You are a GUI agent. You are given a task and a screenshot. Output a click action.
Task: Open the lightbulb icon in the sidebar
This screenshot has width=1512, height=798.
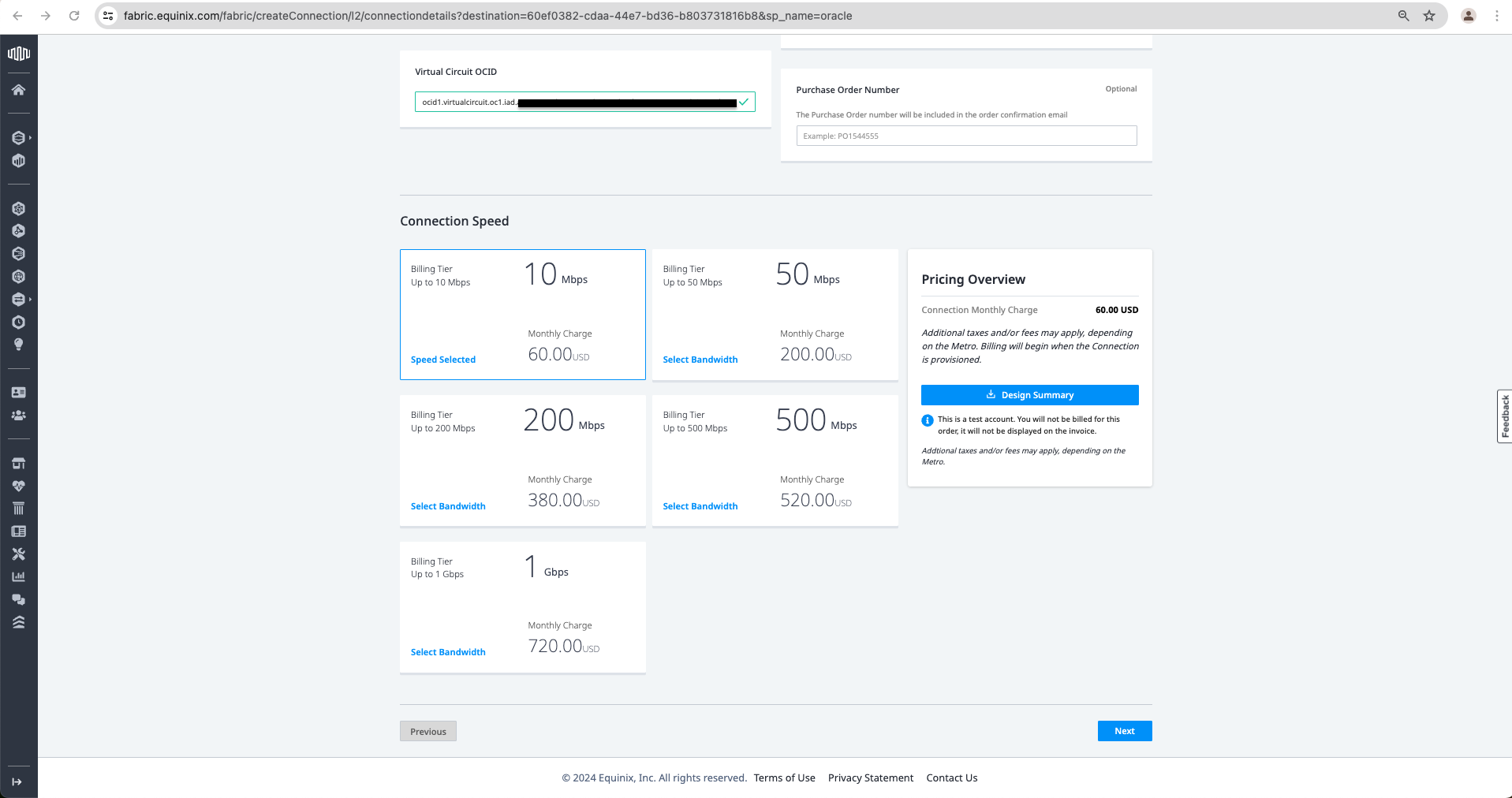click(18, 345)
